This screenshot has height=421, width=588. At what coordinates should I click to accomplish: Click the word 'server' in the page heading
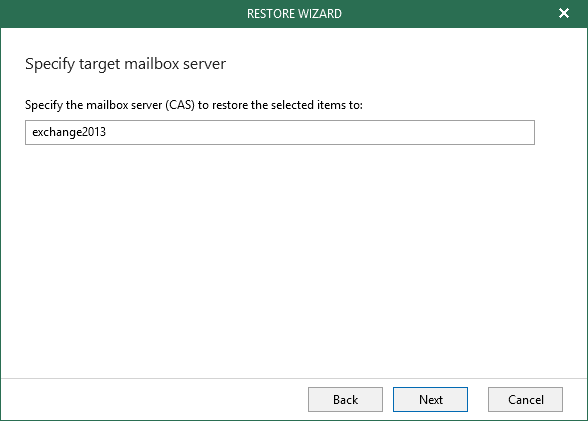(204, 64)
